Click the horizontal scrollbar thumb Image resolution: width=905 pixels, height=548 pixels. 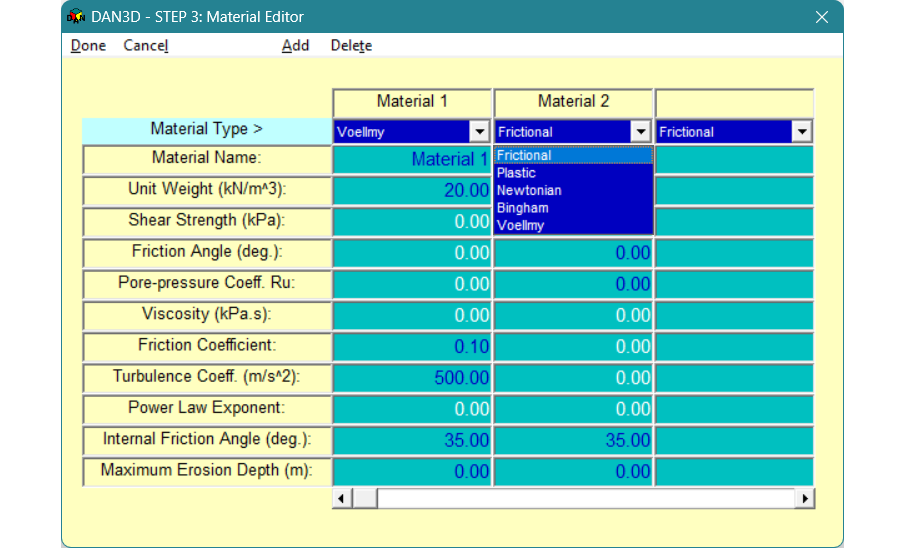pyautogui.click(x=365, y=498)
